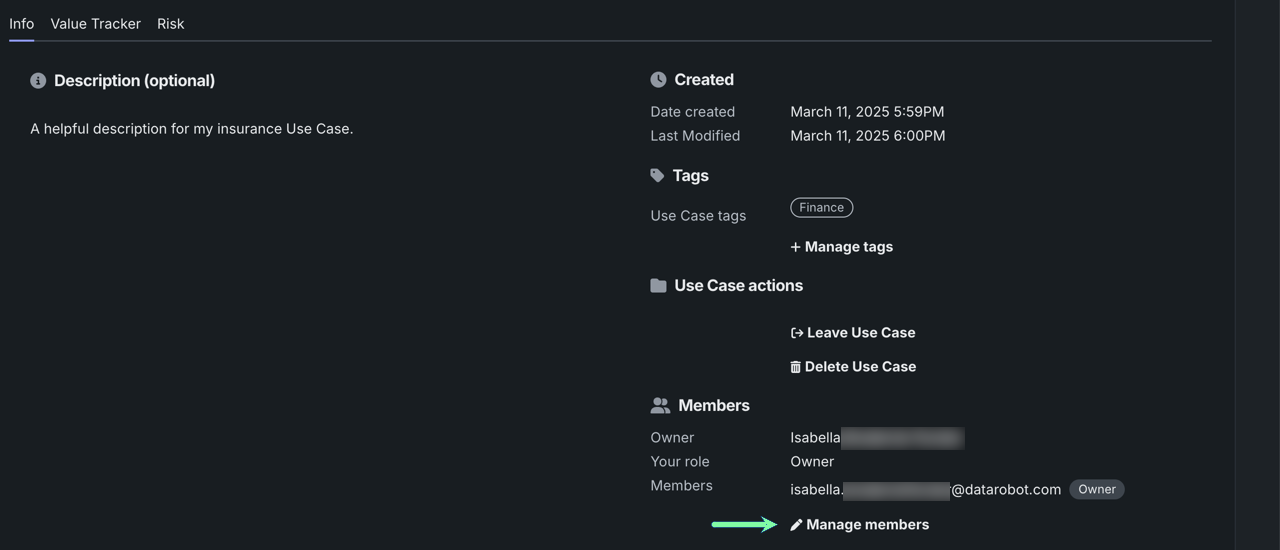Click the clock icon beside Created

[658, 80]
